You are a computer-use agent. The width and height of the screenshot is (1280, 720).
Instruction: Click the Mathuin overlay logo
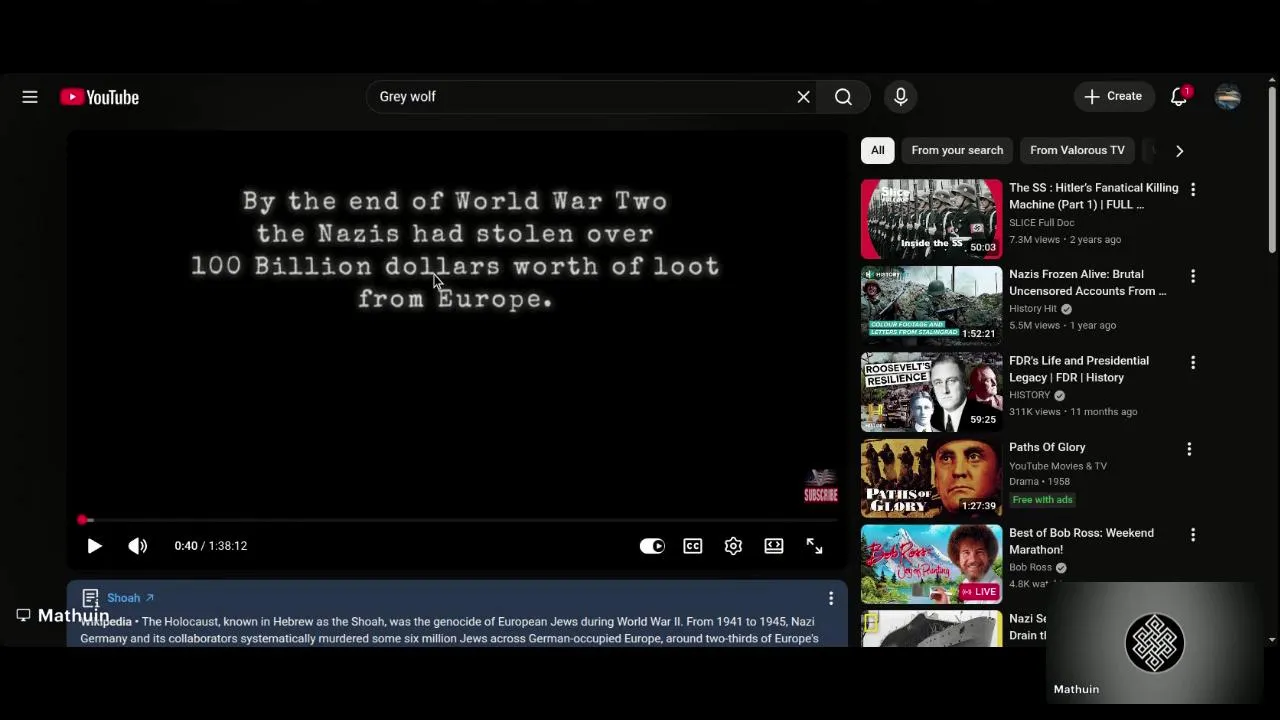pyautogui.click(x=1155, y=643)
